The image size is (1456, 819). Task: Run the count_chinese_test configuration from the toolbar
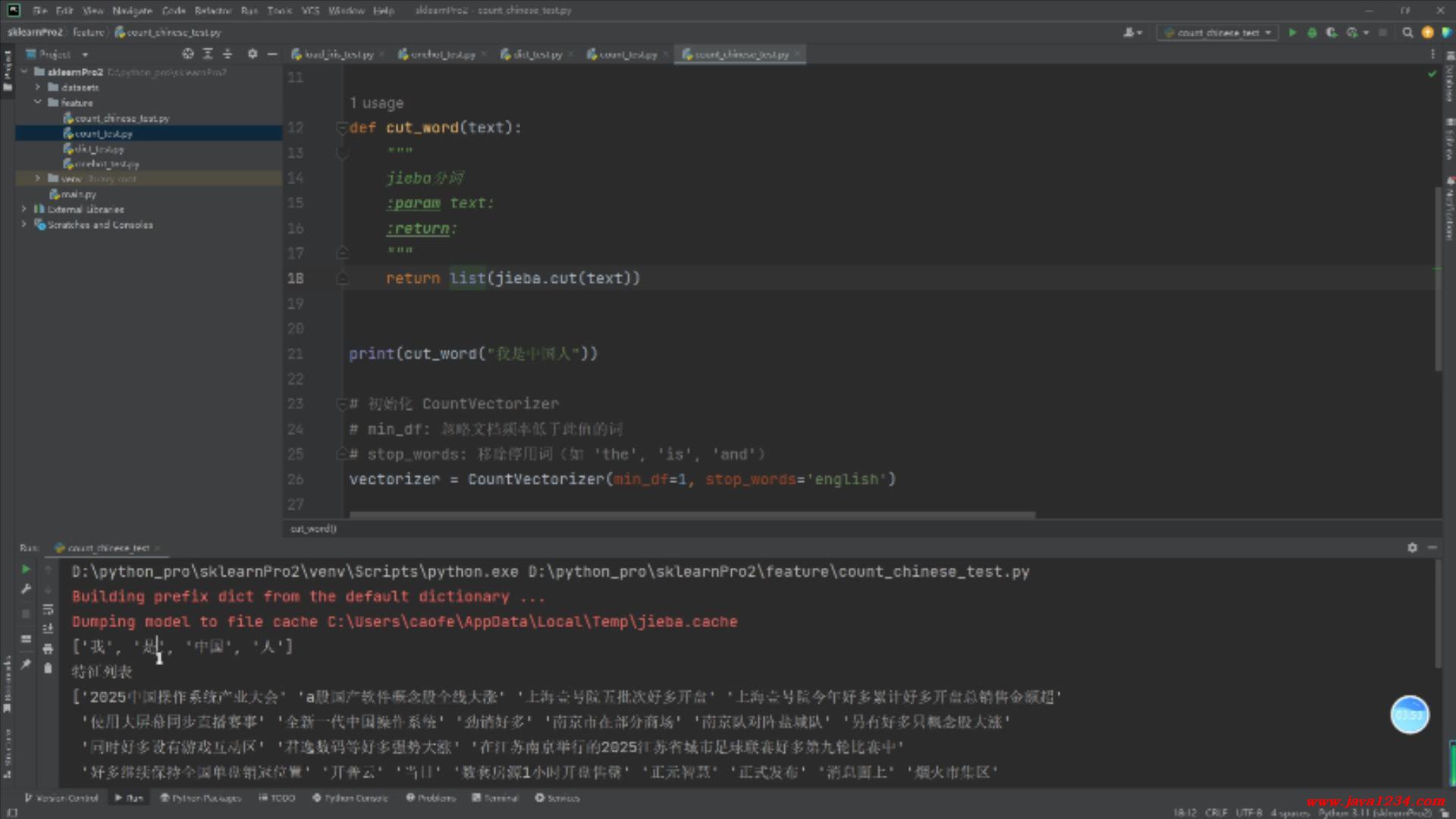1292,33
